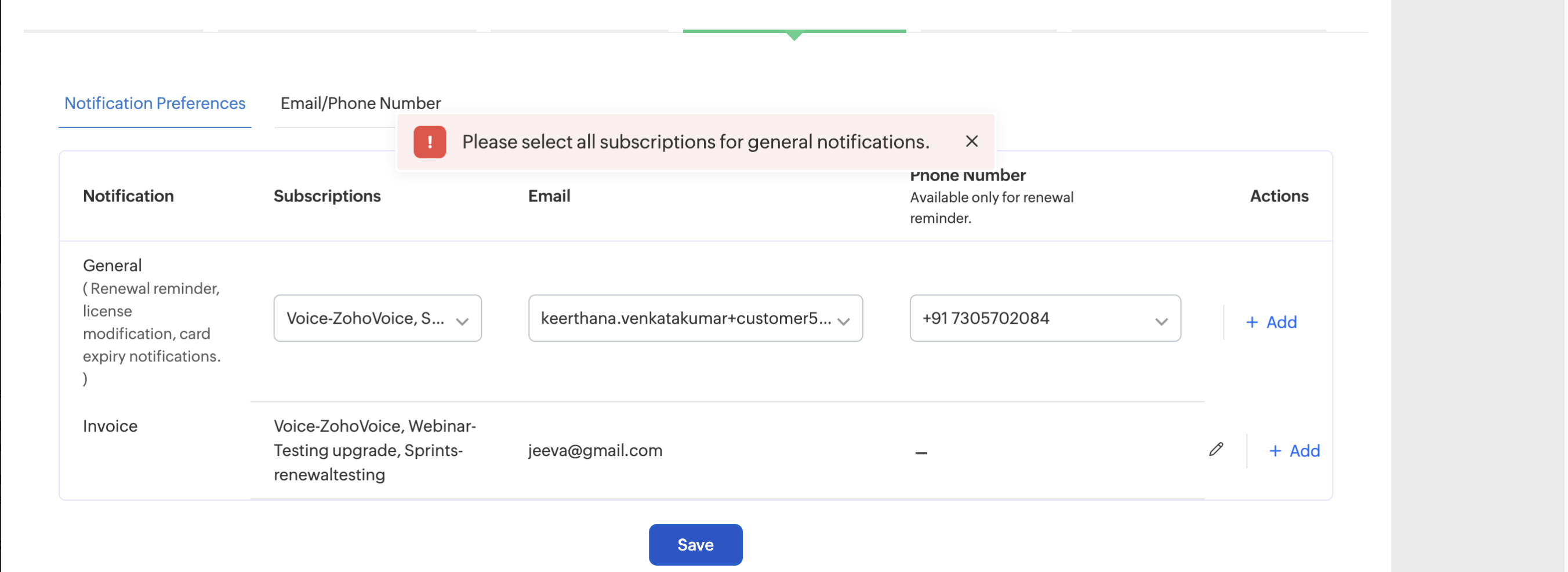Click the green active step indicator
Viewport: 1568px width, 572px height.
click(794, 31)
